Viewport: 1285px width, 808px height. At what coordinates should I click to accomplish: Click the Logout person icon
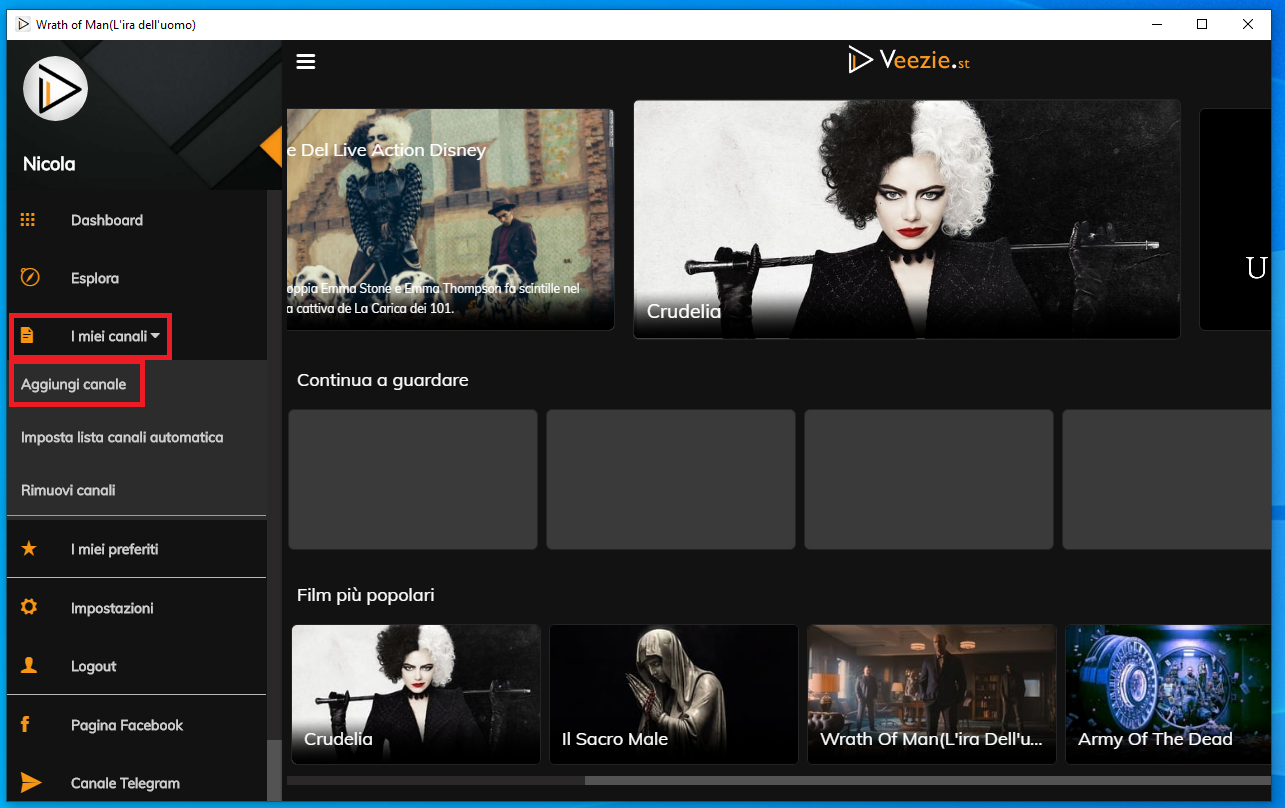tap(29, 666)
